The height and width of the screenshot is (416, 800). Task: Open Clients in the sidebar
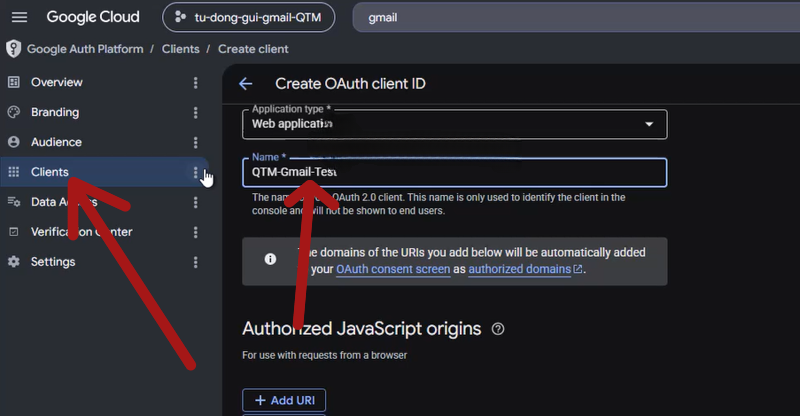pos(104,172)
